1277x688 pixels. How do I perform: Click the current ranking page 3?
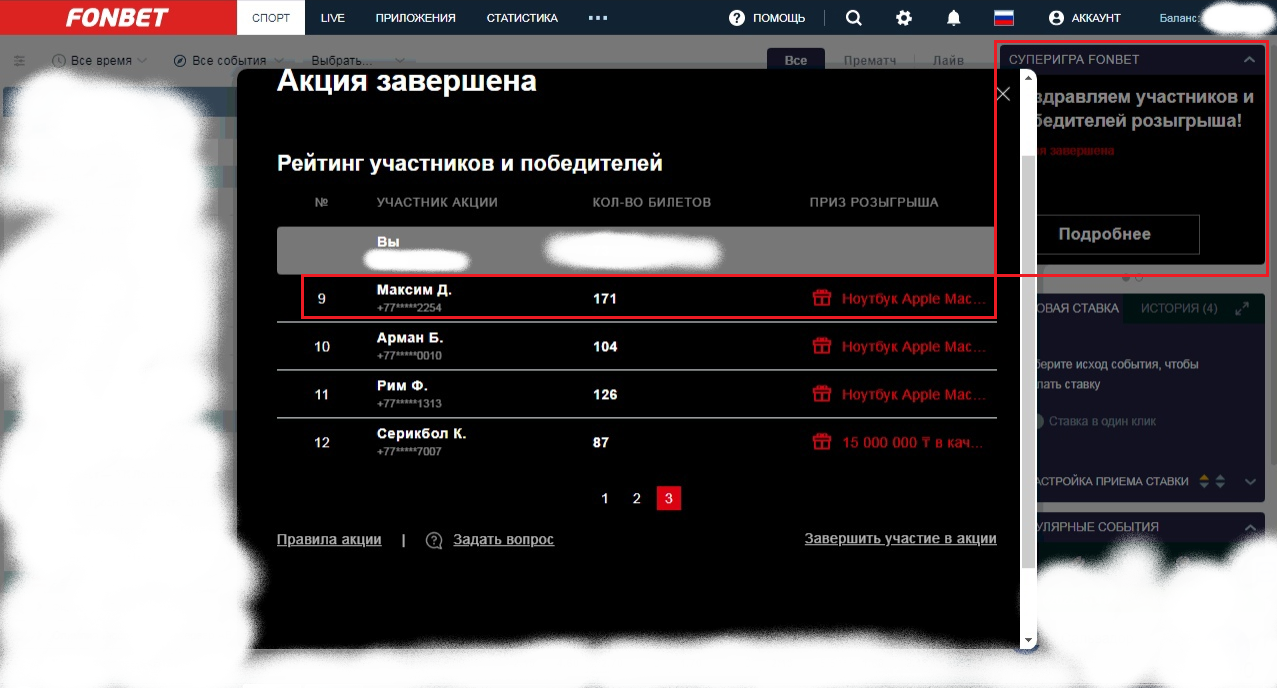click(x=669, y=498)
